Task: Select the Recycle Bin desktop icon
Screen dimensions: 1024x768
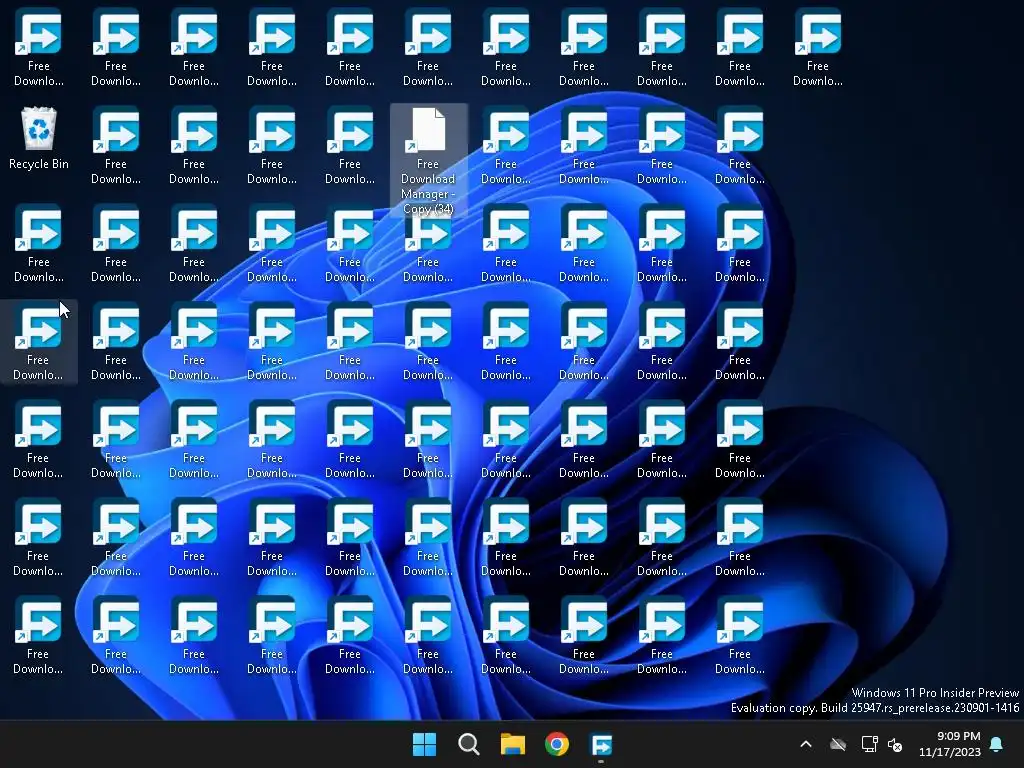Action: pyautogui.click(x=39, y=139)
